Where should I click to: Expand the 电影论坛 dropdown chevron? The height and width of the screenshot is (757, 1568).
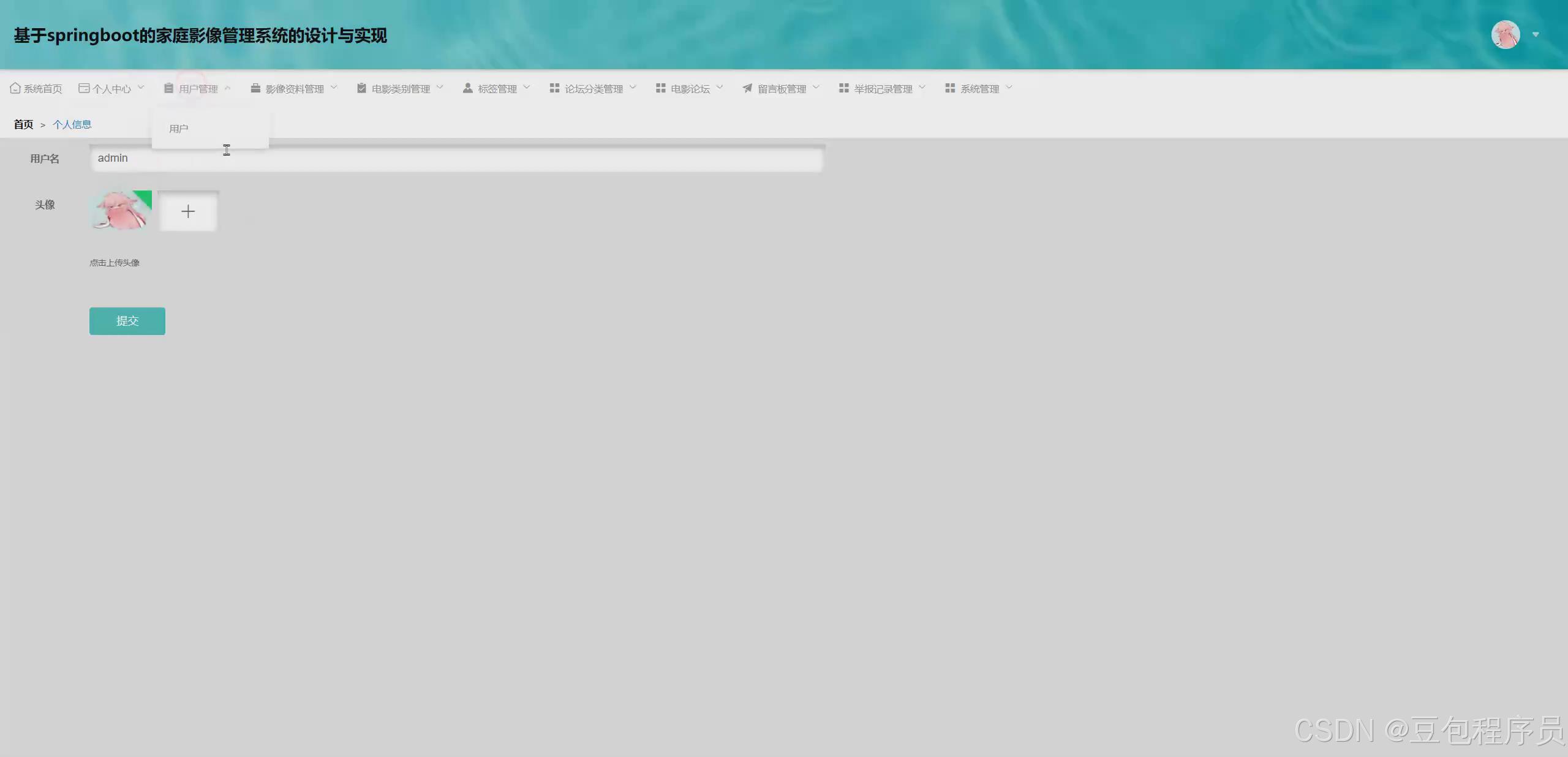pyautogui.click(x=720, y=88)
